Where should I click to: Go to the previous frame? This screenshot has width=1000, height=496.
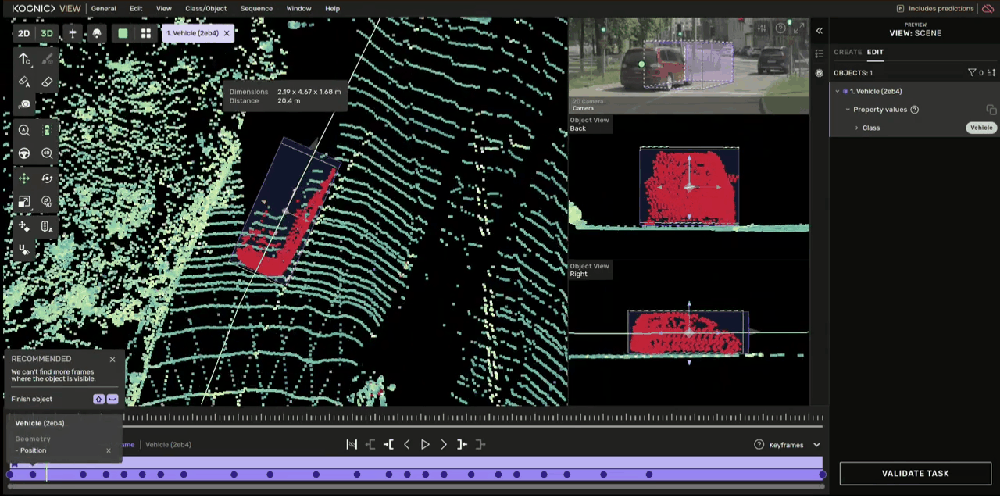pos(407,444)
